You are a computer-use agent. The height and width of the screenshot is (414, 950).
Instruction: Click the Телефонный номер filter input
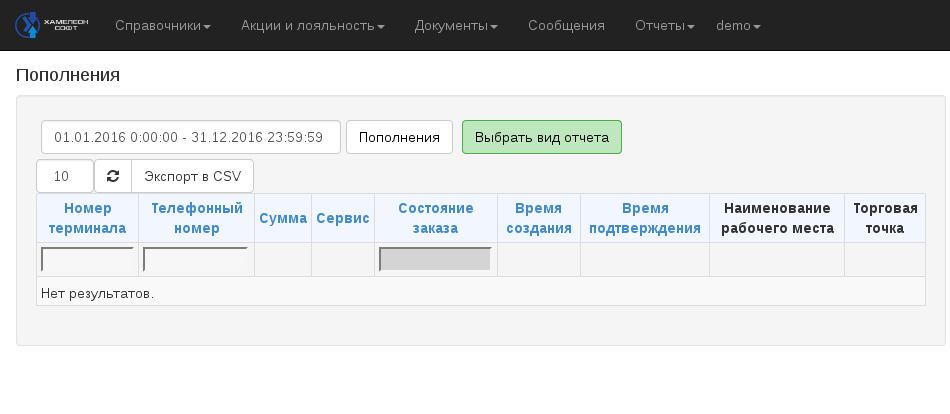click(195, 259)
